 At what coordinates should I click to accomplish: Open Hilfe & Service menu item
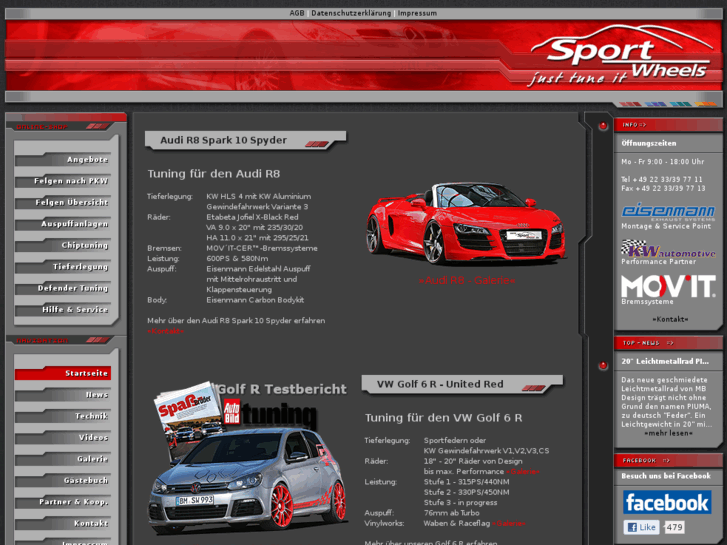63,309
